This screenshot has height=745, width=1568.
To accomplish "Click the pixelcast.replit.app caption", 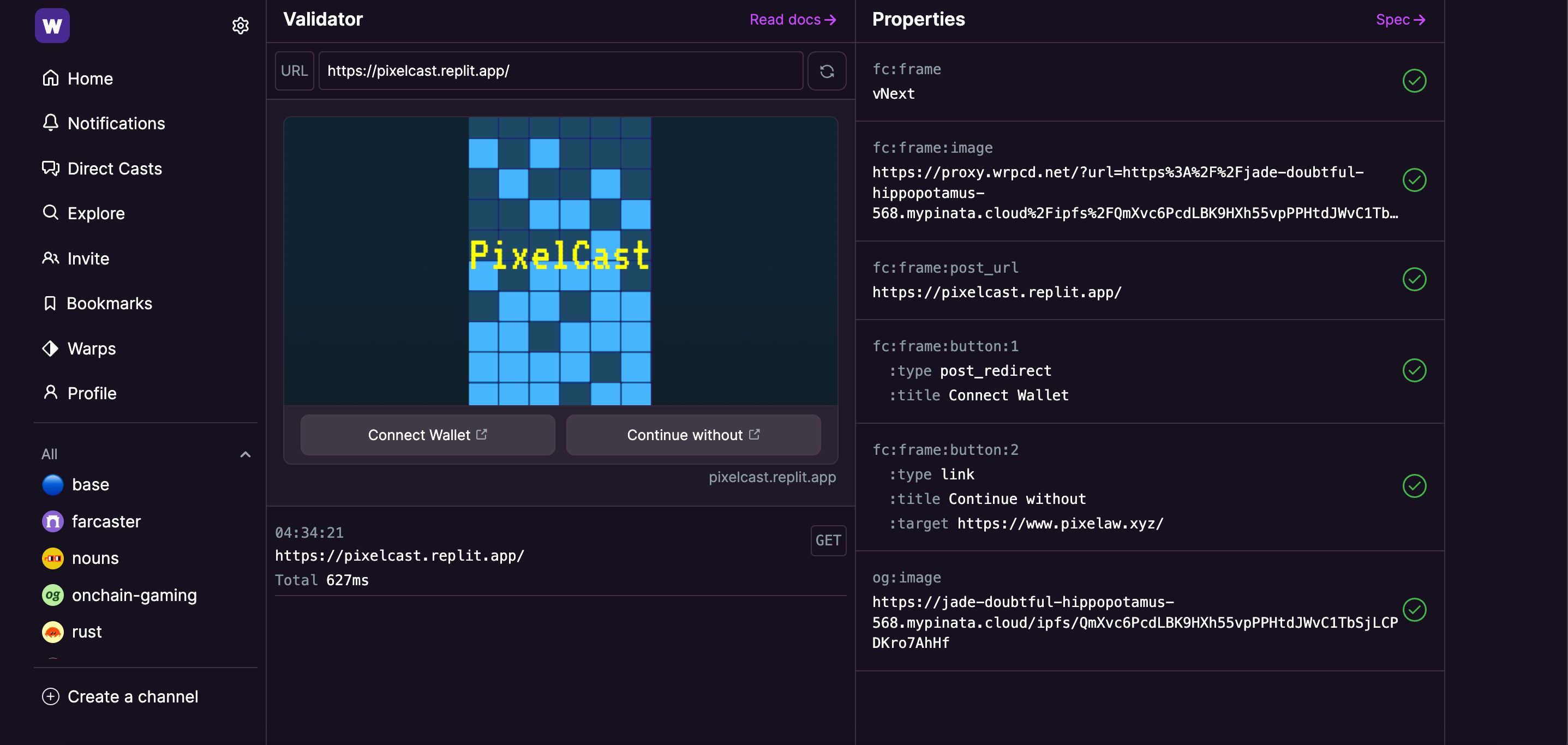I will (x=772, y=477).
